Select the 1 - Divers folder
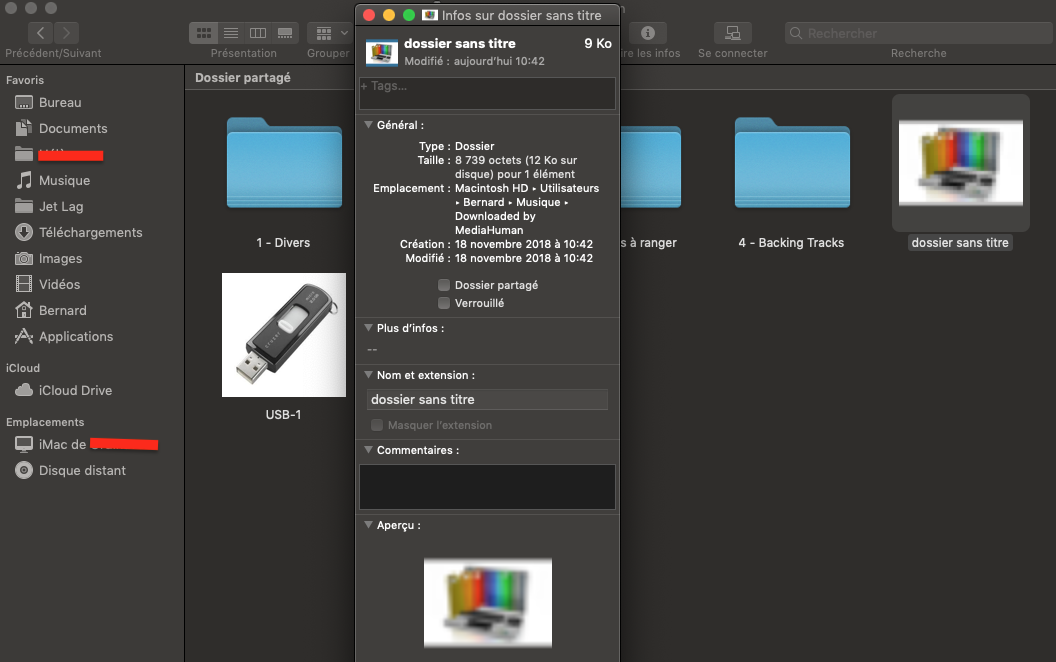Screen dimensions: 1056x662 point(284,163)
